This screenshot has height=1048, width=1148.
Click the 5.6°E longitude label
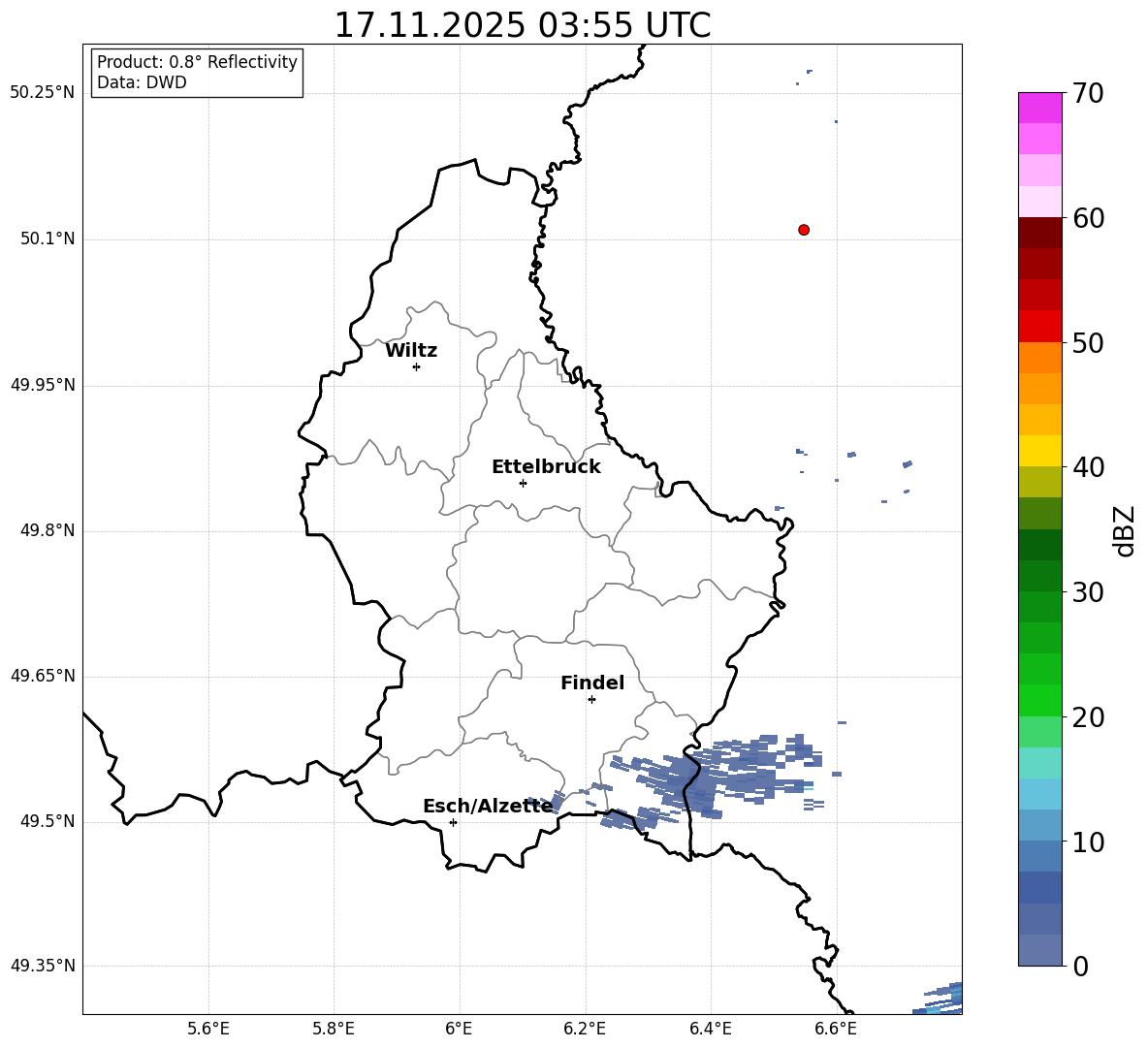[208, 1029]
